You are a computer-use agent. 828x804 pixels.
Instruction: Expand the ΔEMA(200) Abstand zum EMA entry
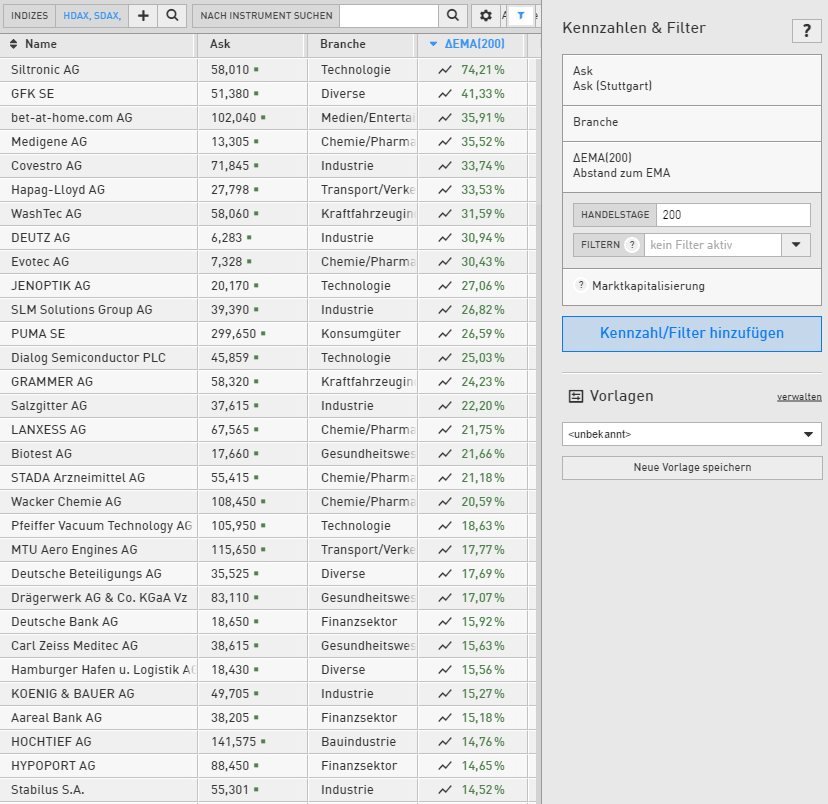(691, 165)
